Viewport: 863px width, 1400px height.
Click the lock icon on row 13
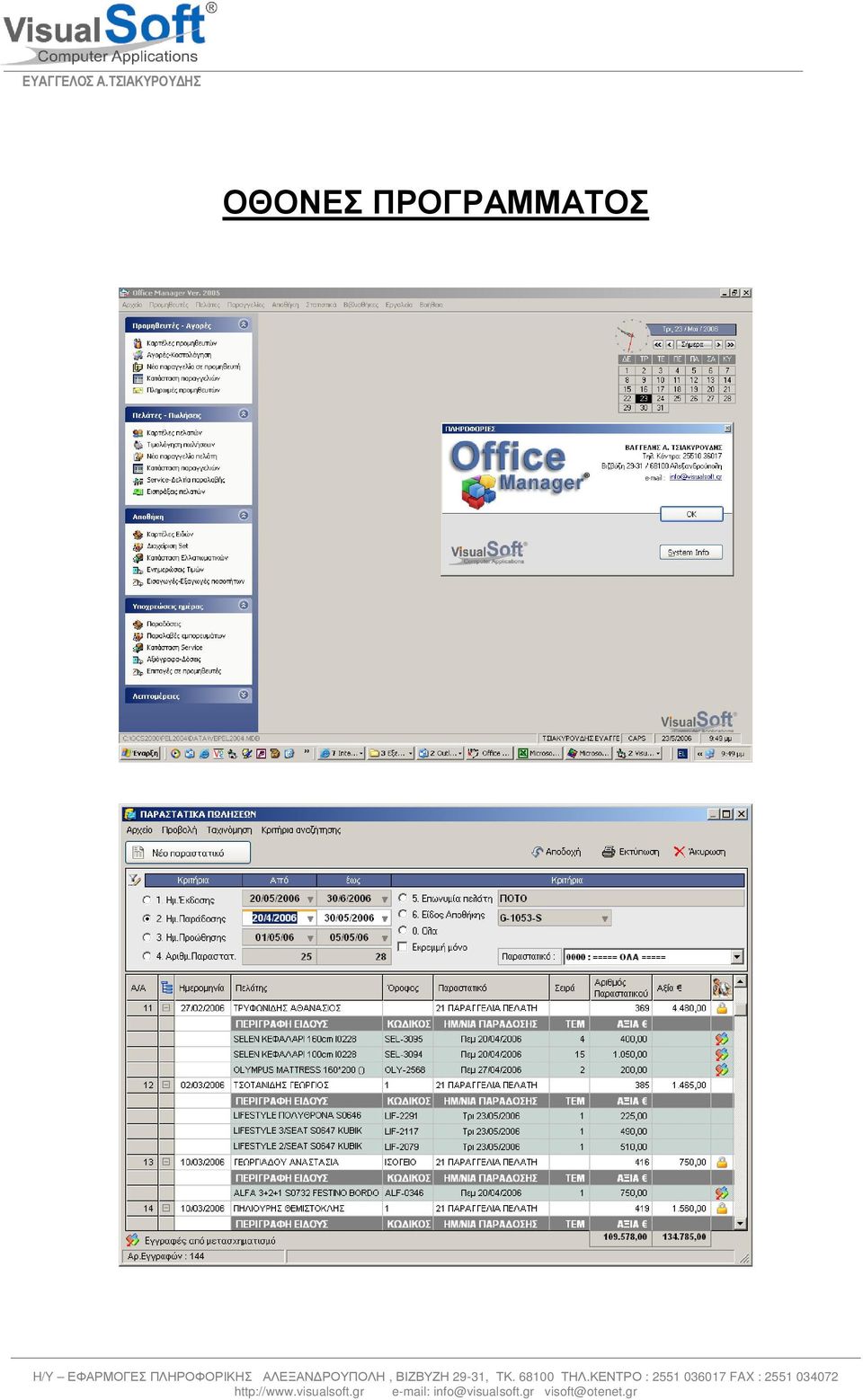721,1162
